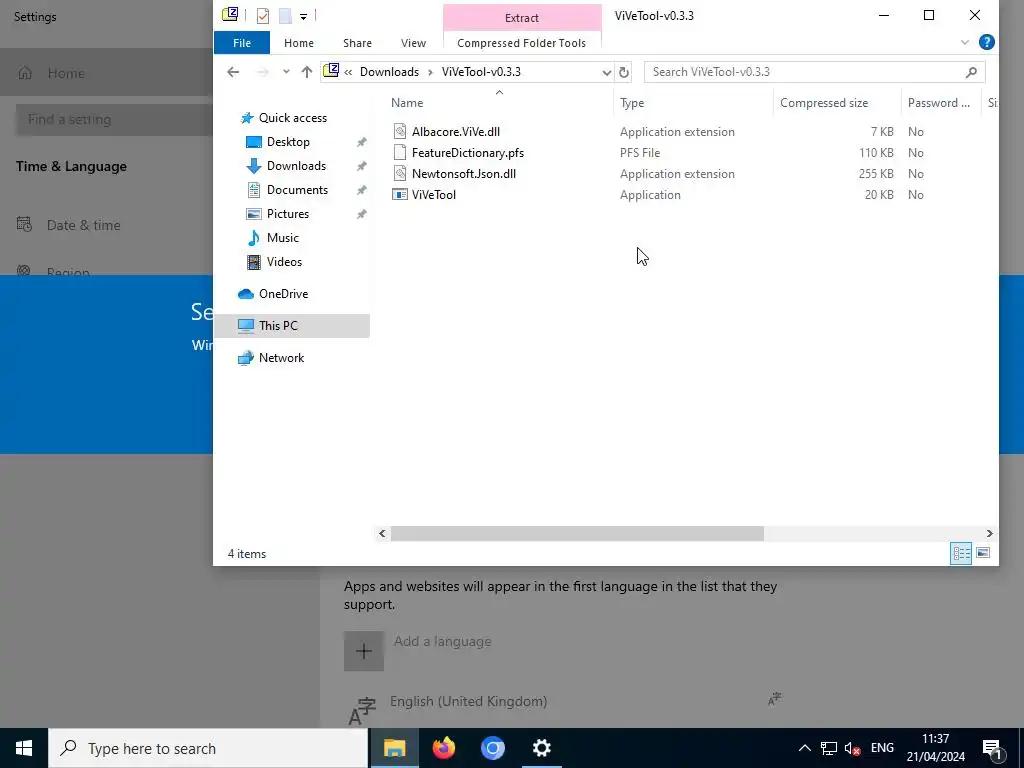The image size is (1024, 768).
Task: Select the Albacore.ViVe.dll file
Action: coord(455,132)
